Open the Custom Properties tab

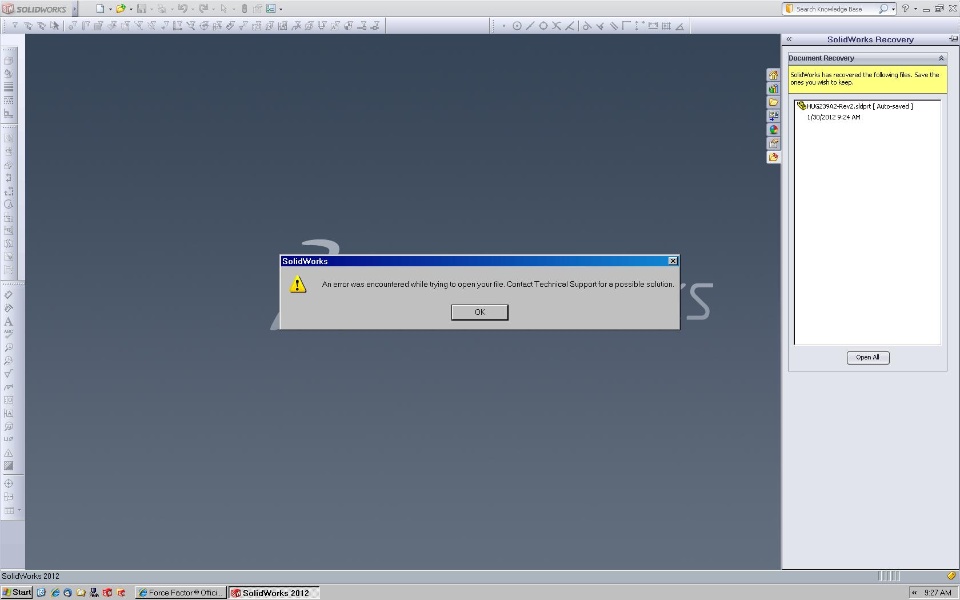click(773, 143)
